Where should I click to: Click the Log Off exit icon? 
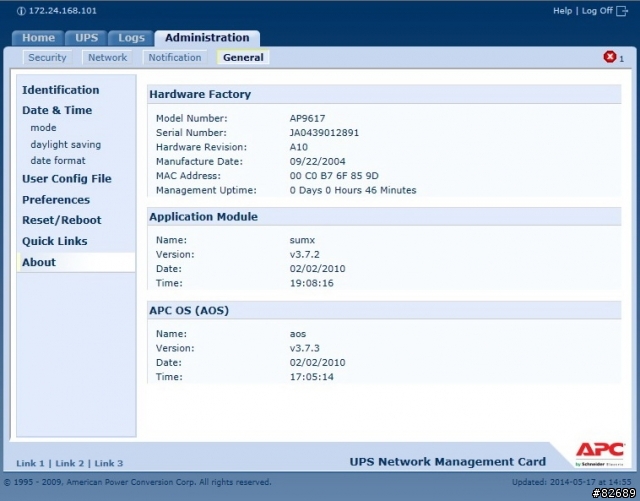[x=622, y=11]
